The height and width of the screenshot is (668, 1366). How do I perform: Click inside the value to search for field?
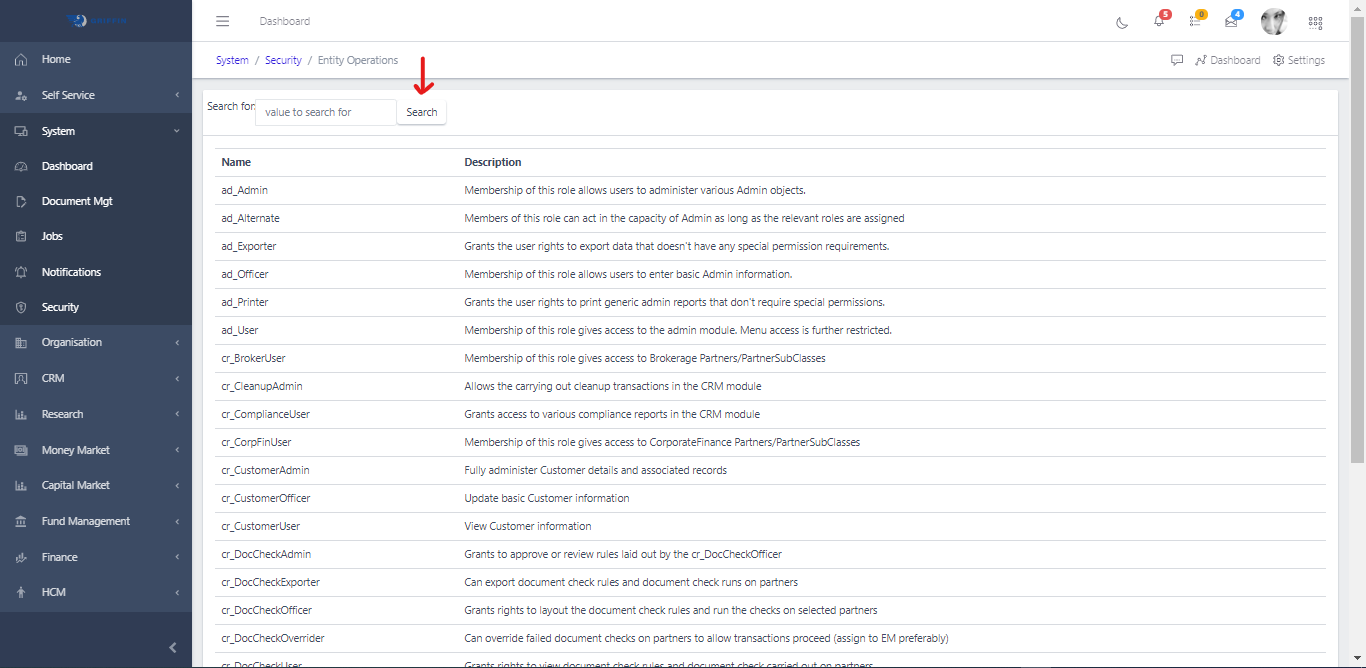click(x=325, y=111)
